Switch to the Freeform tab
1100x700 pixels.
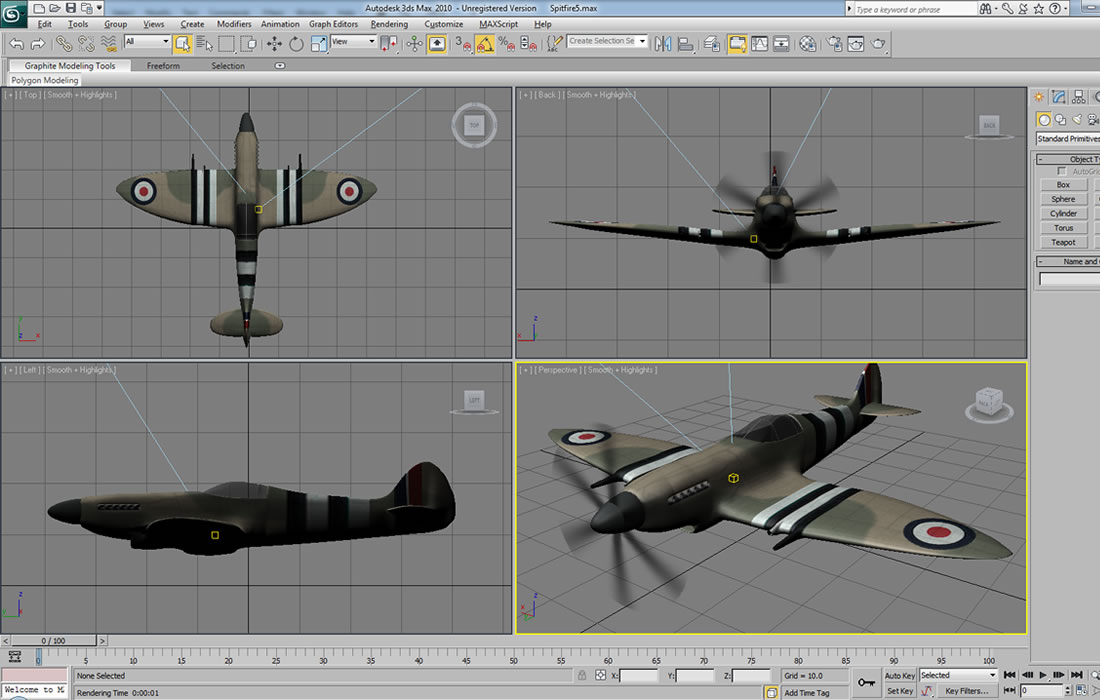(163, 66)
